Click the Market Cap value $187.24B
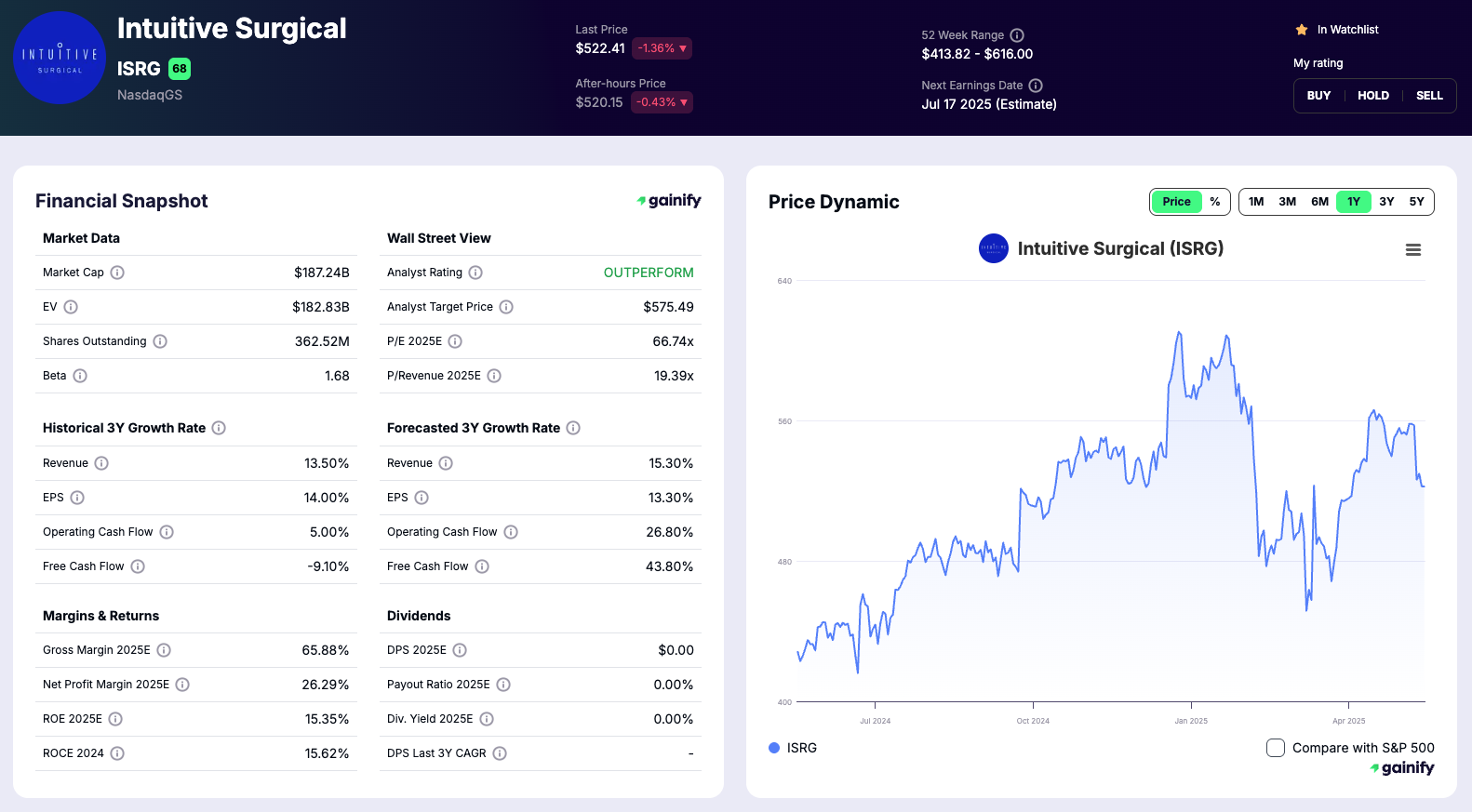The width and height of the screenshot is (1472, 812). pos(322,273)
